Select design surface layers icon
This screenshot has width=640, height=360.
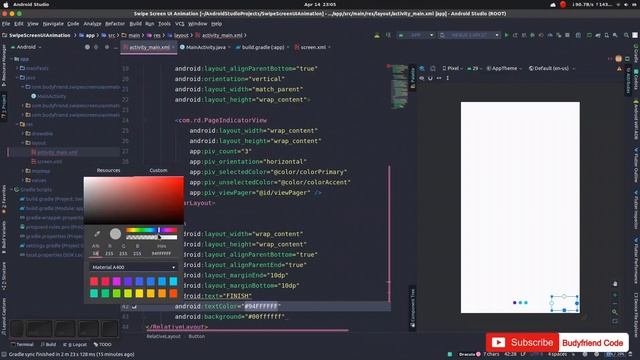point(422,68)
